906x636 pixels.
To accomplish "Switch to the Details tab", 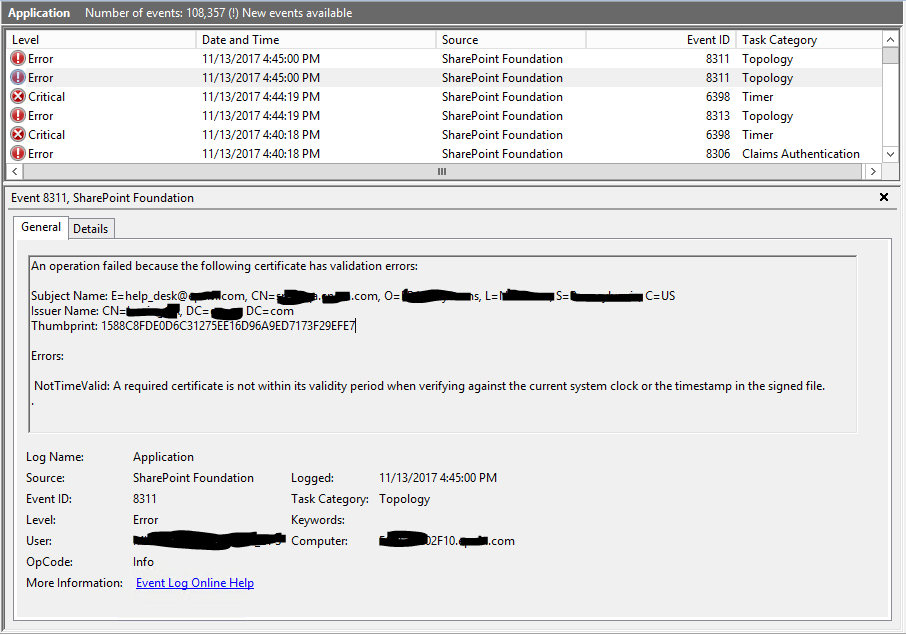I will click(x=91, y=229).
